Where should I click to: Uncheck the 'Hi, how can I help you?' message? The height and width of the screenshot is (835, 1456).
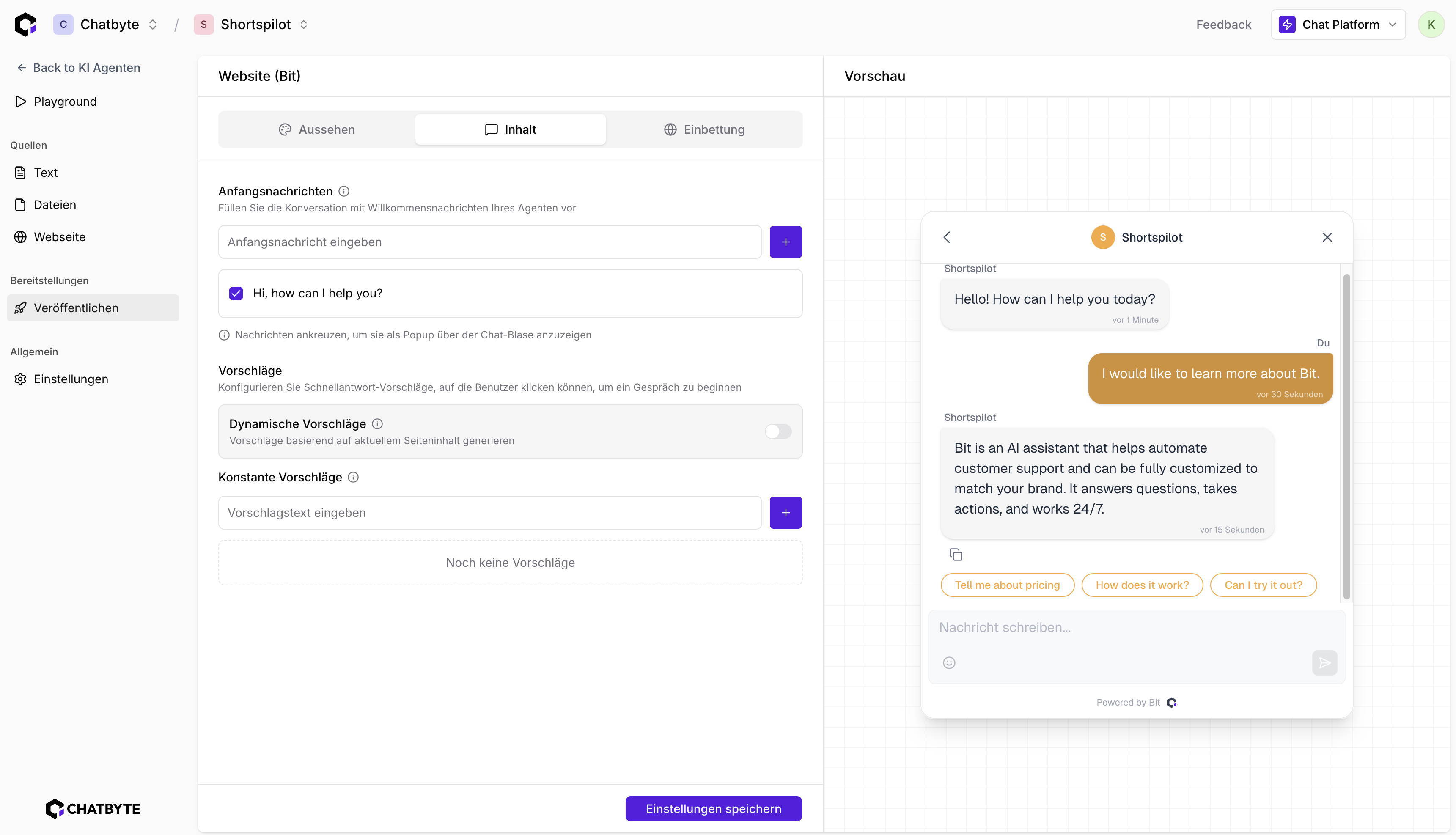(236, 294)
